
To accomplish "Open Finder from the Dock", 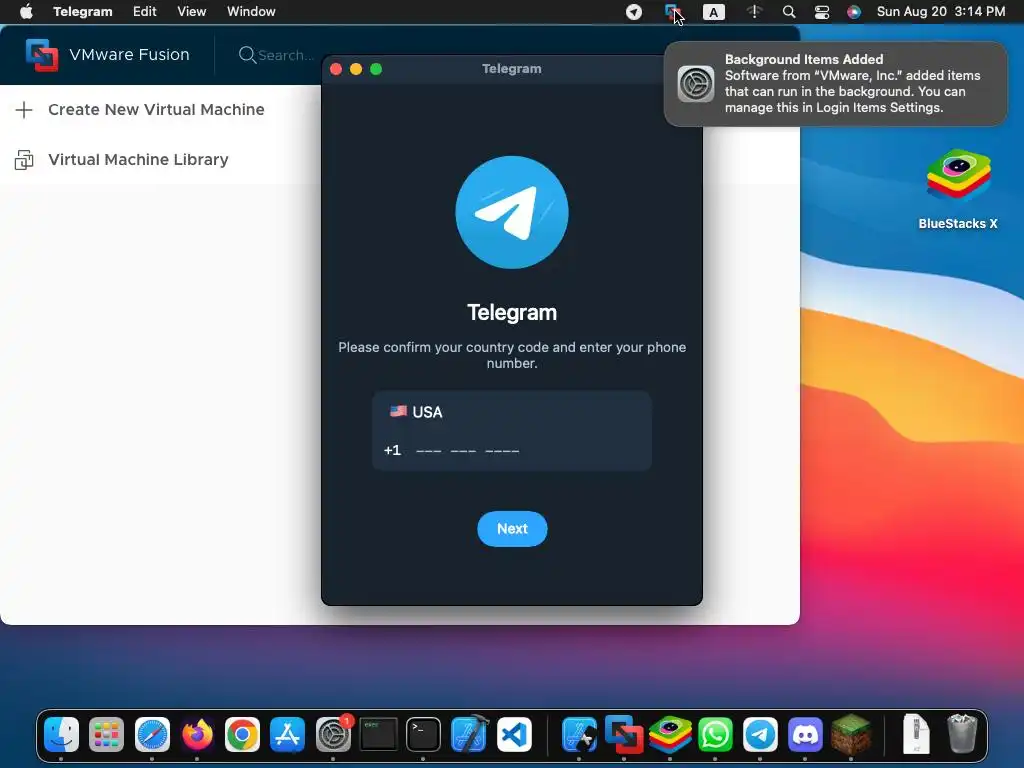I will (x=61, y=735).
